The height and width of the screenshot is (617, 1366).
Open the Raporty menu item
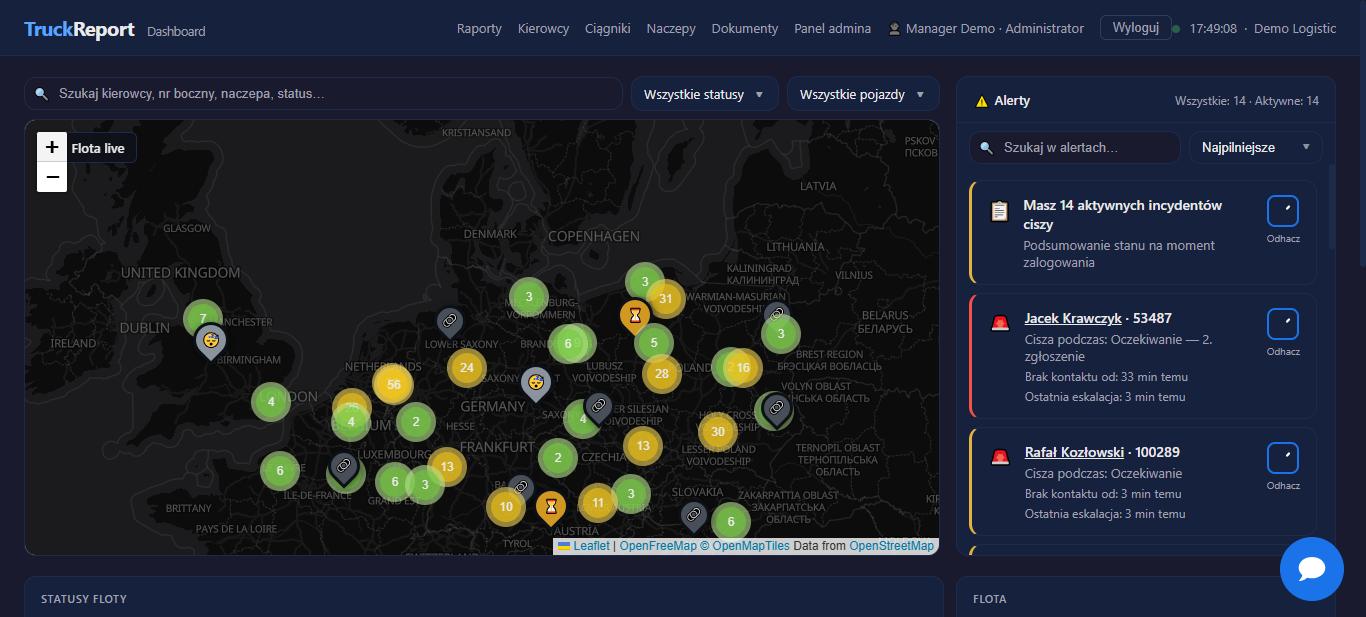(479, 29)
